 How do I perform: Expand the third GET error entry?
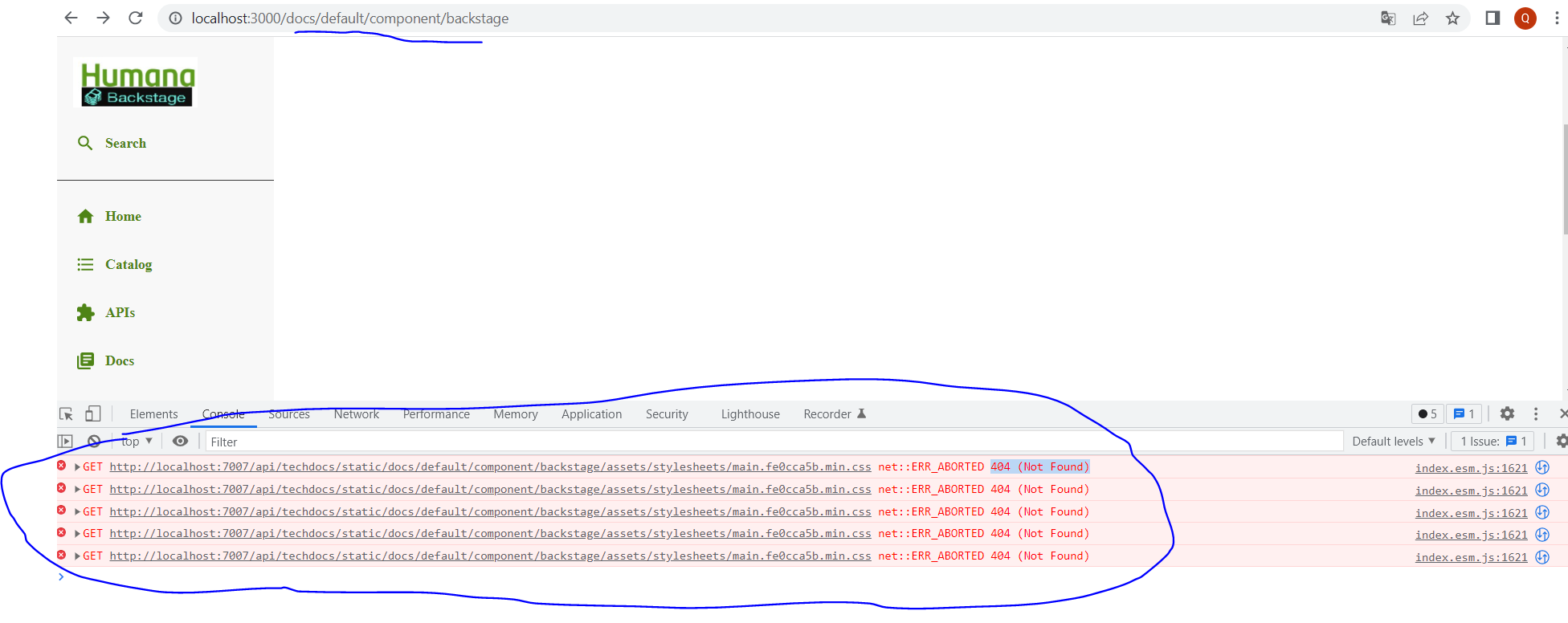coord(77,511)
